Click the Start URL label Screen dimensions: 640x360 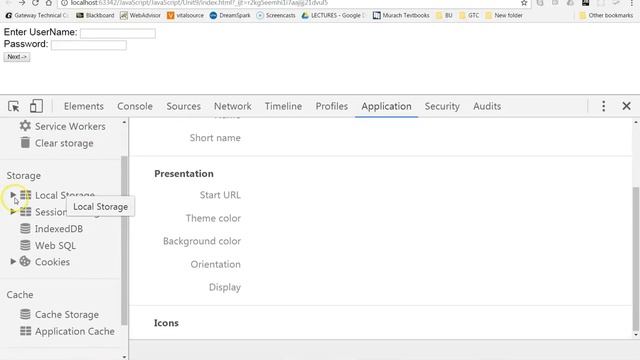click(220, 195)
